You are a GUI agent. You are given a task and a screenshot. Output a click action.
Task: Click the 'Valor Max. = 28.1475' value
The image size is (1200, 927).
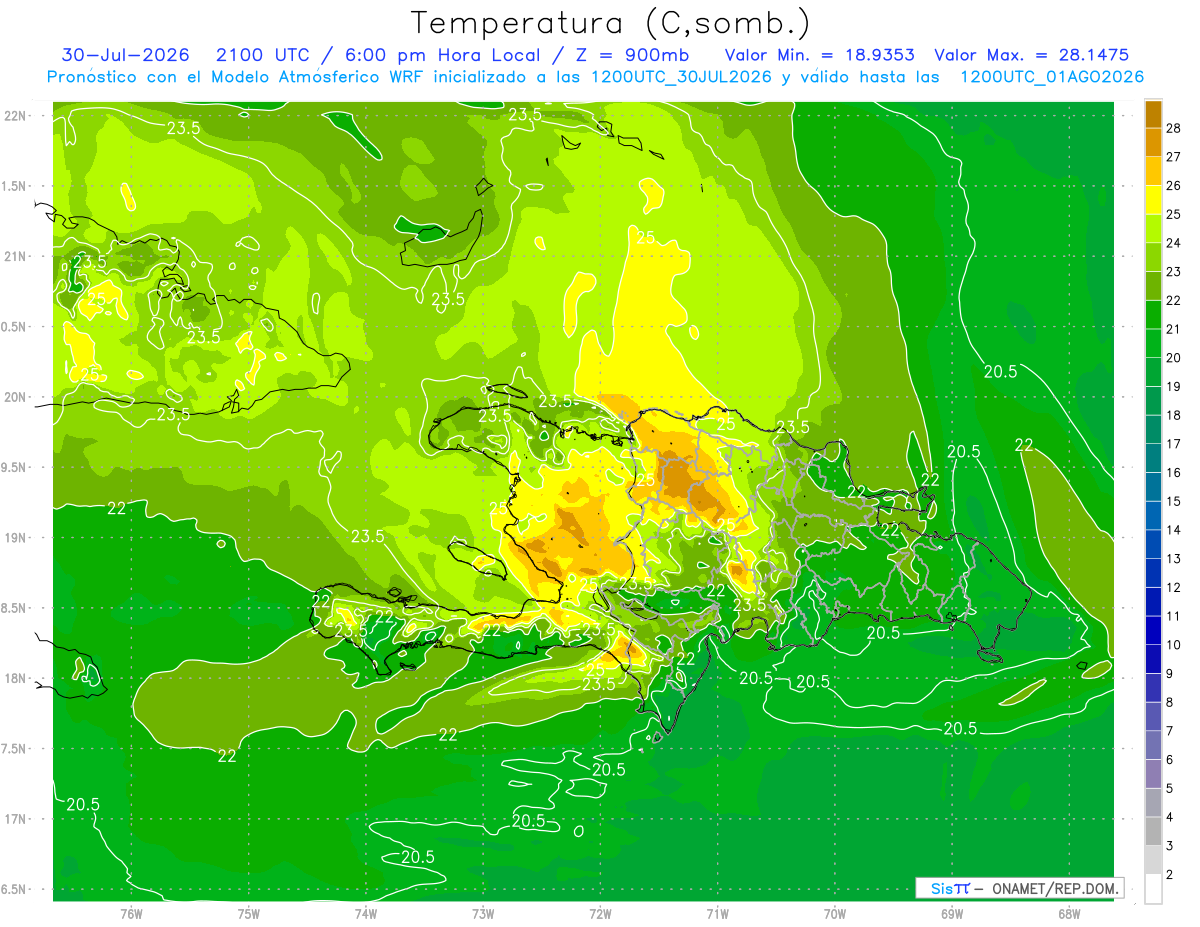click(1031, 55)
